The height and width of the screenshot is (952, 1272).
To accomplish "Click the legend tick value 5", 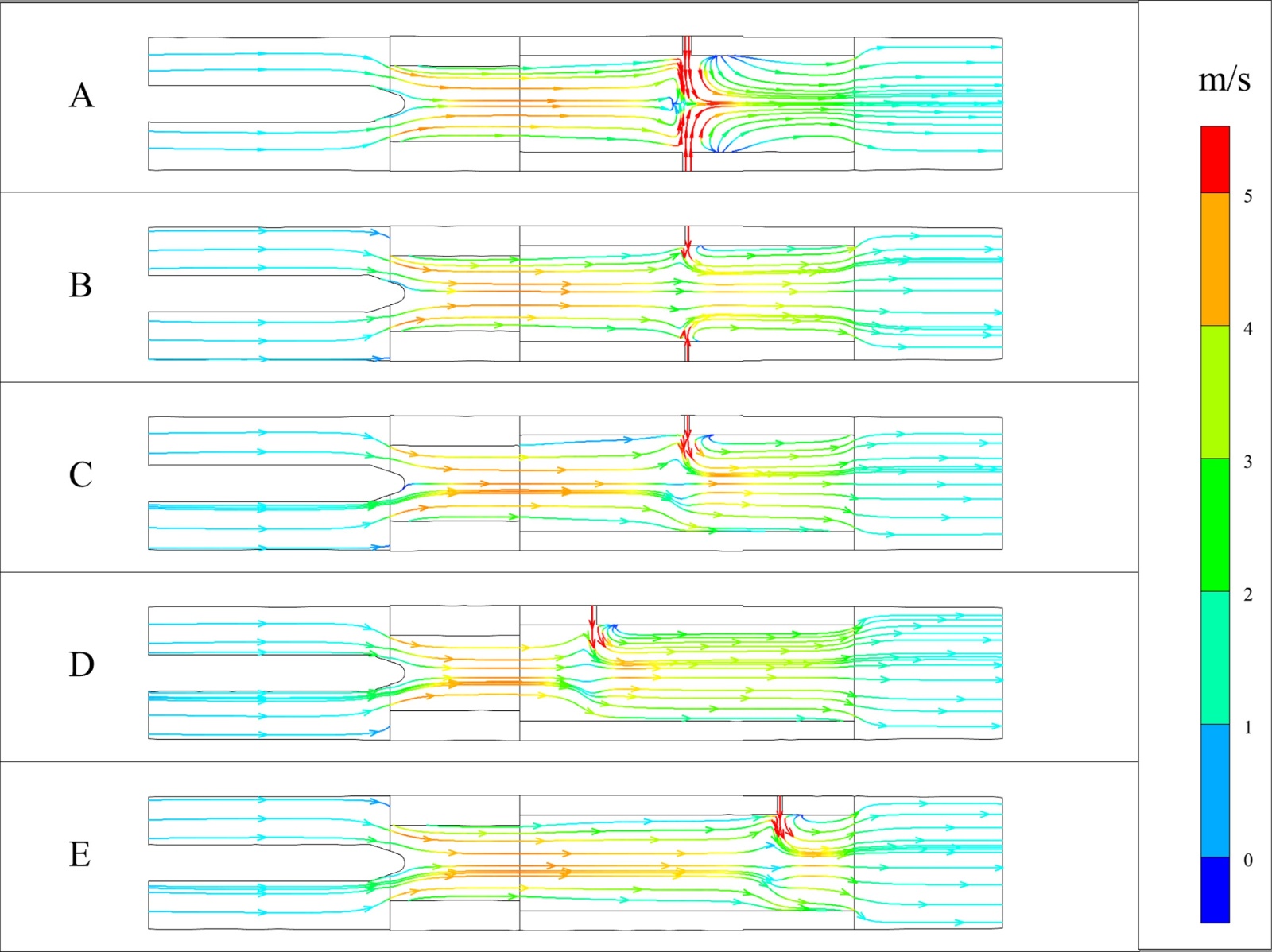I will point(1247,196).
